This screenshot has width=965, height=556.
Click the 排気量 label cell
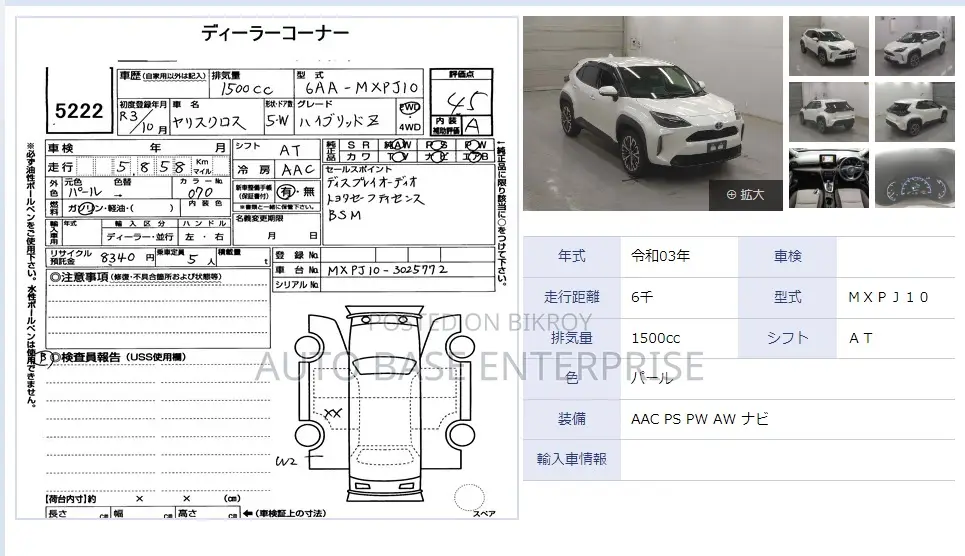[572, 338]
